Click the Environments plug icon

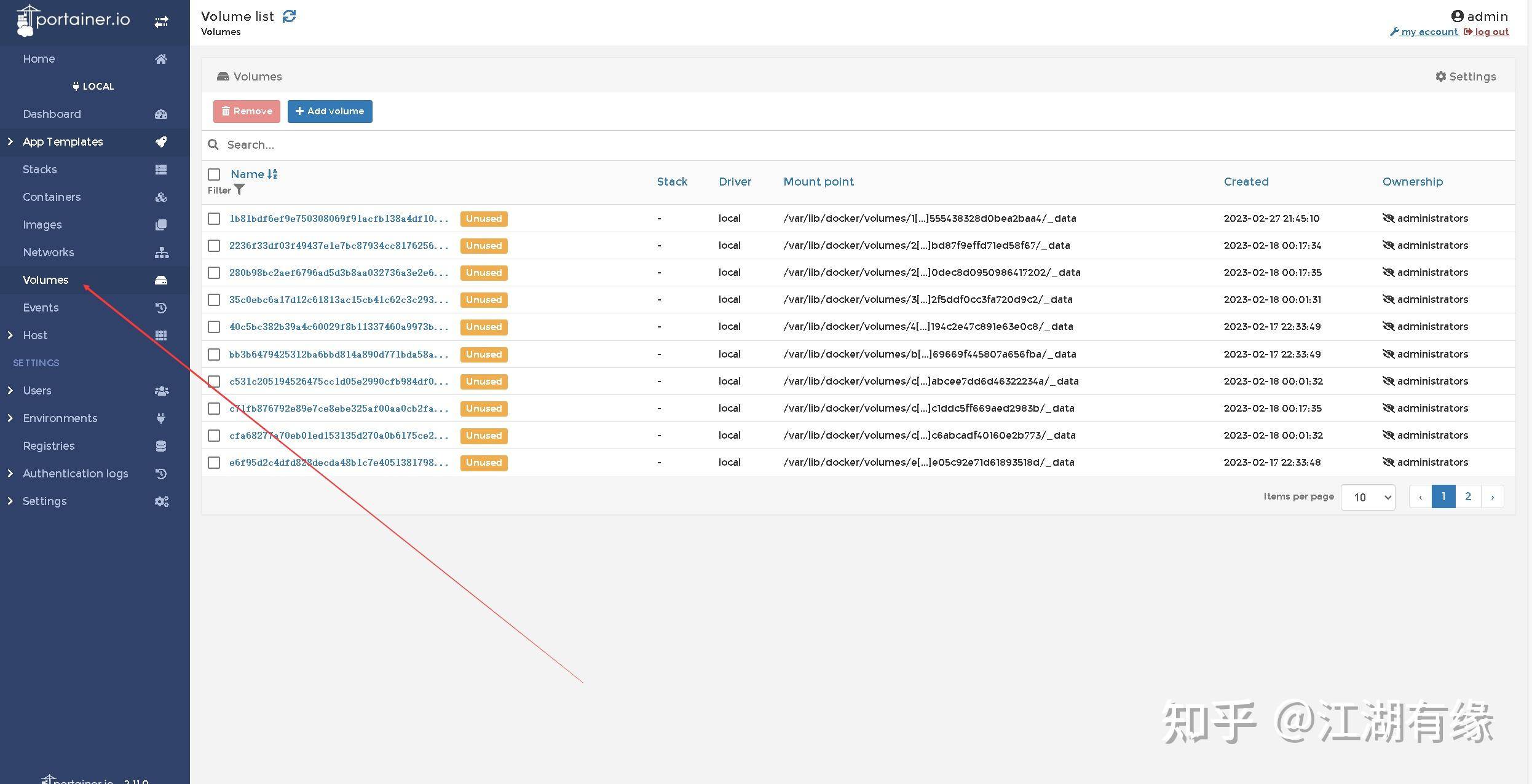(x=161, y=418)
